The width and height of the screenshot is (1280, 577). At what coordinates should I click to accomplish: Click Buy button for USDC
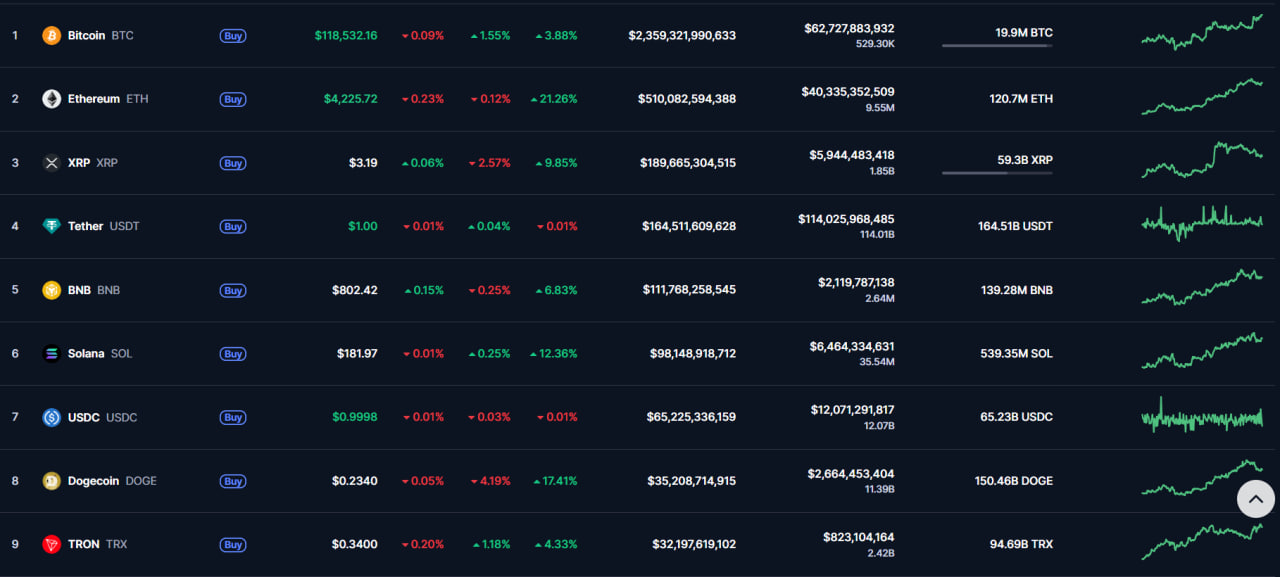click(x=233, y=417)
